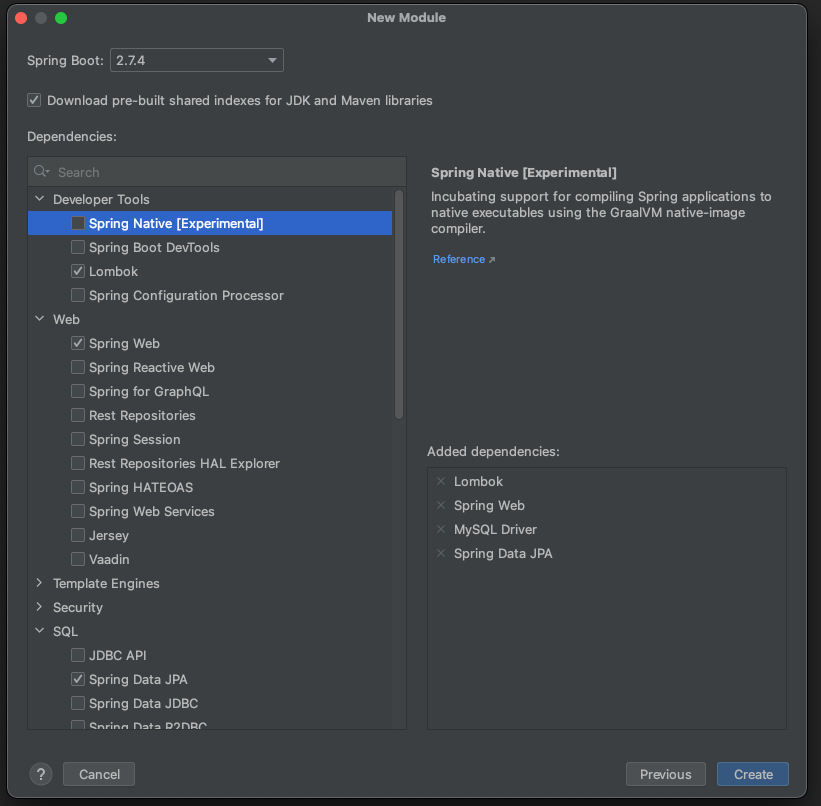Enable Spring for GraphQL dependency

[78, 391]
